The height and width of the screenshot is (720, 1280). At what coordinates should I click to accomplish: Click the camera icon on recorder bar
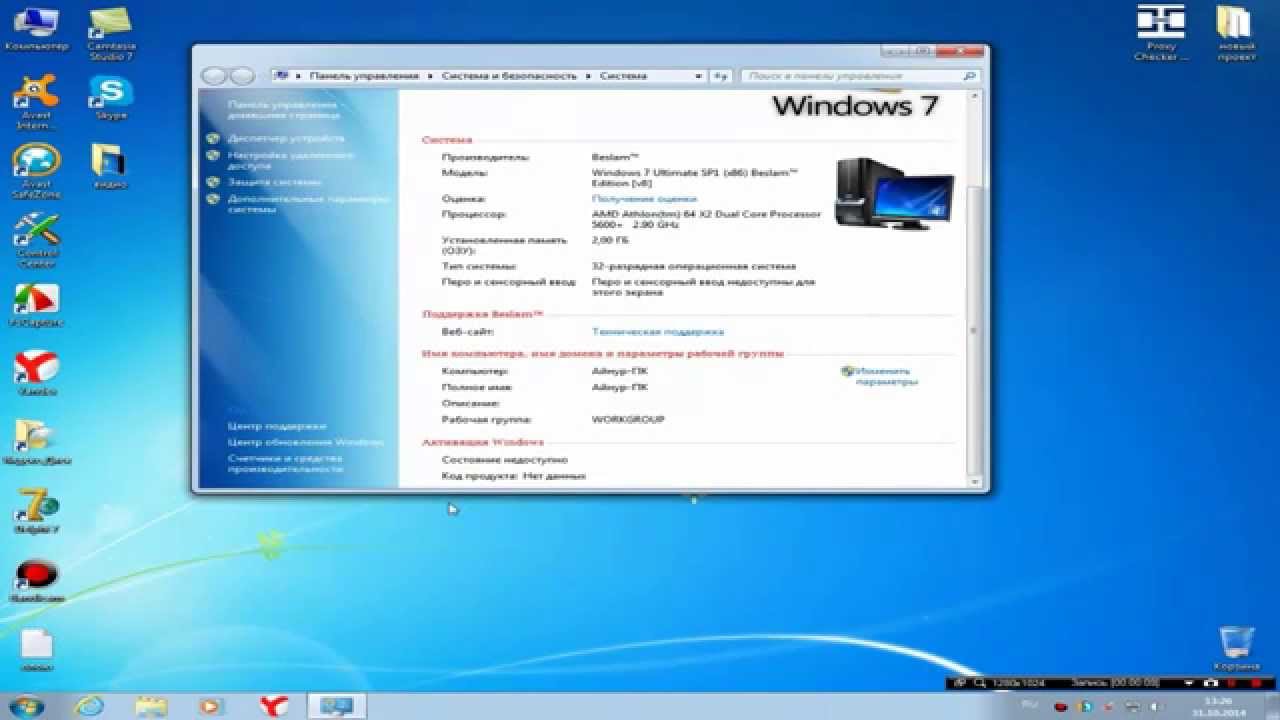coord(1210,682)
